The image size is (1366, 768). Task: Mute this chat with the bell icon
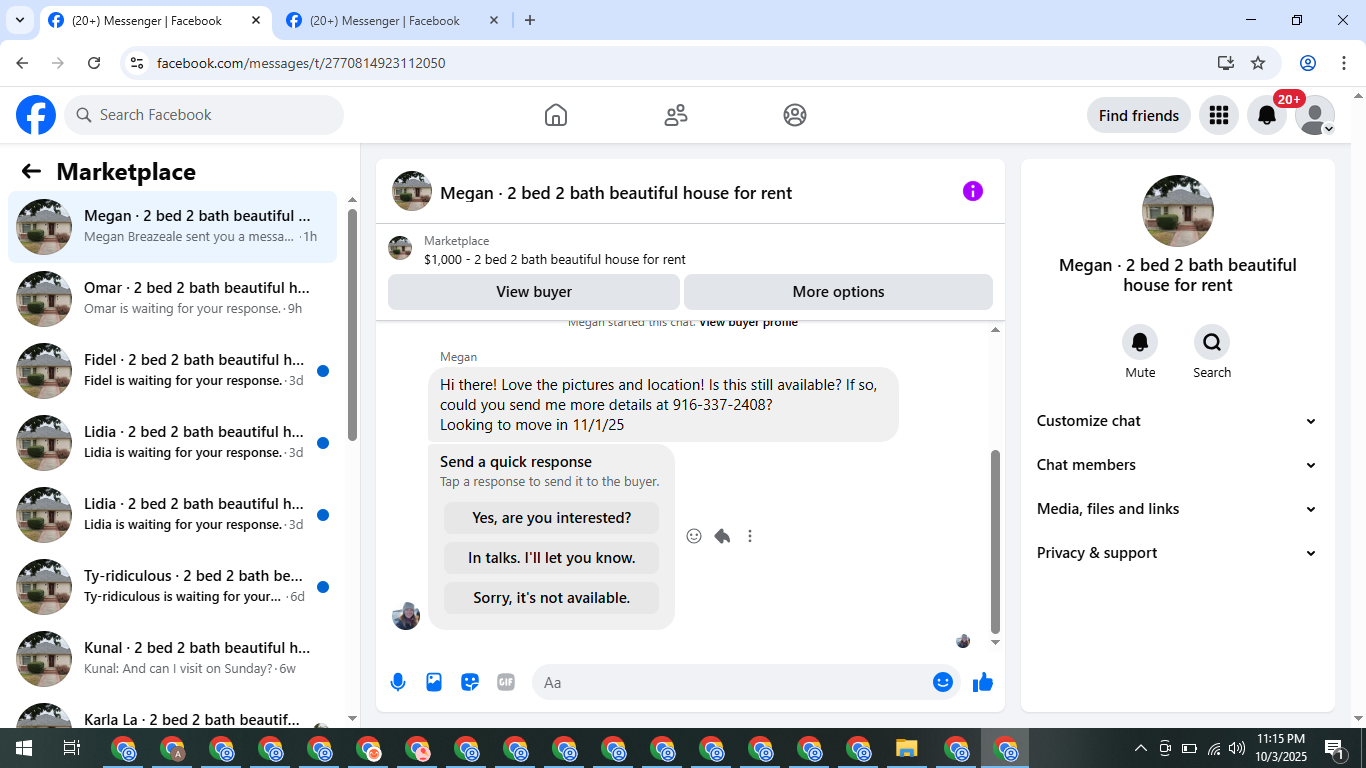[1140, 342]
